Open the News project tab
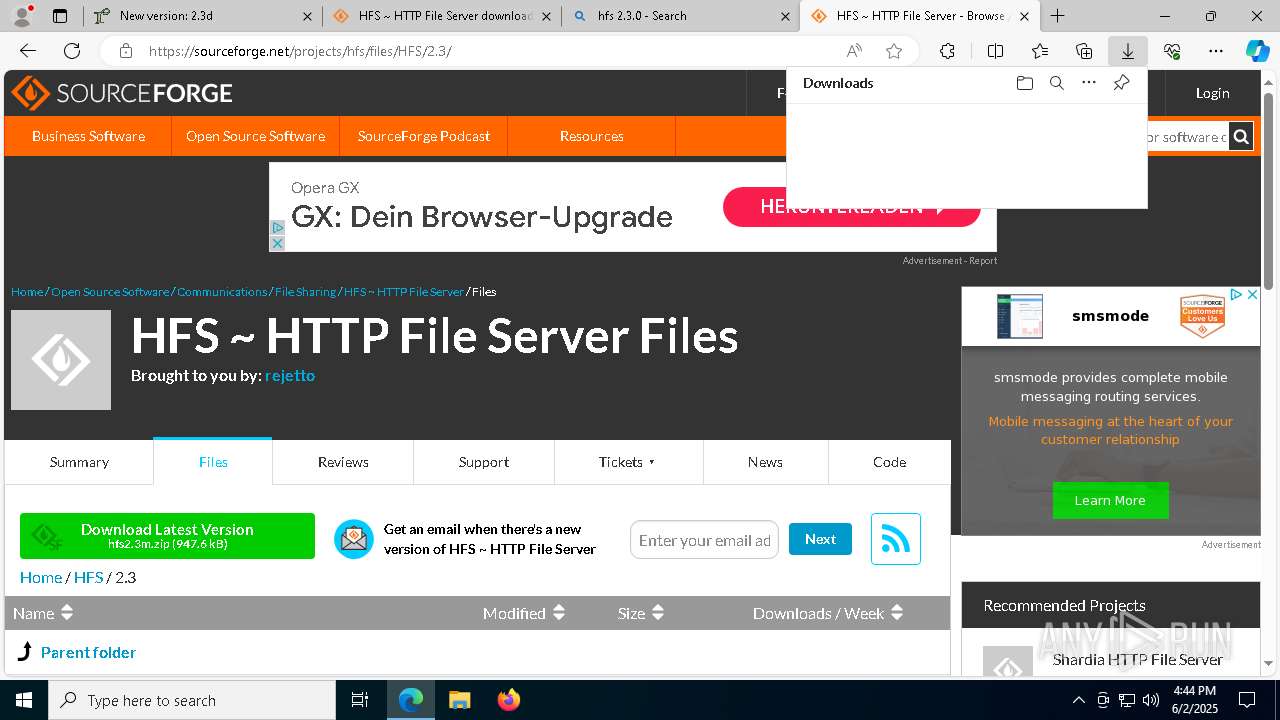Image resolution: width=1280 pixels, height=720 pixels. 765,462
